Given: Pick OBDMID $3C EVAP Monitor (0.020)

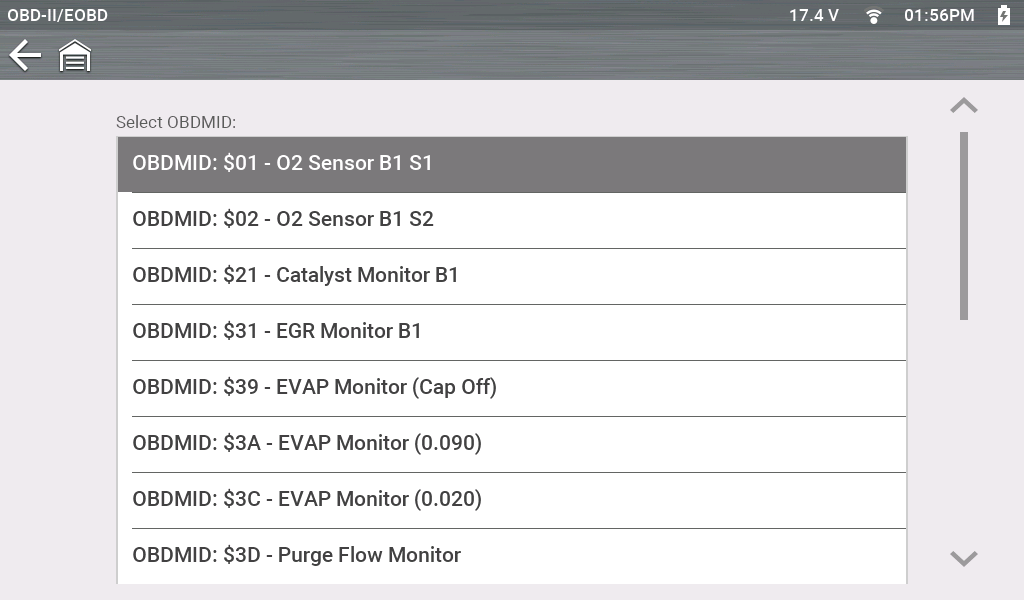Looking at the screenshot, I should click(512, 500).
